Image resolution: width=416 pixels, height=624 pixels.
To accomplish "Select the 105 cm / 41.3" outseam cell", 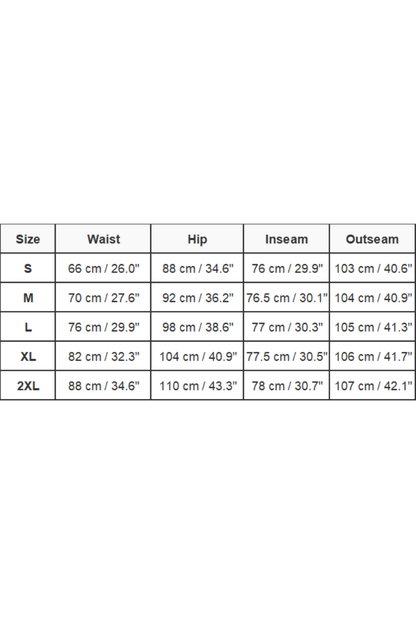I will [x=372, y=327].
